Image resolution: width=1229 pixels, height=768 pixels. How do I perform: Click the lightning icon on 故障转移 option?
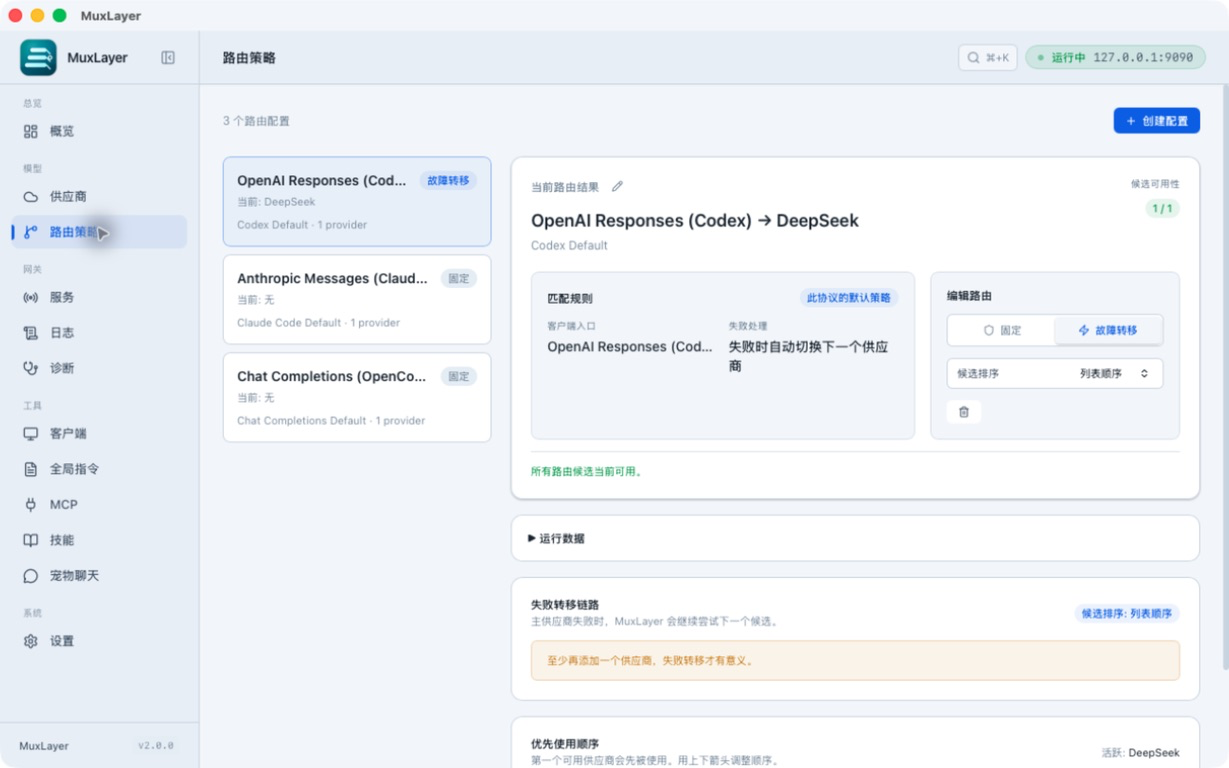pos(1084,330)
